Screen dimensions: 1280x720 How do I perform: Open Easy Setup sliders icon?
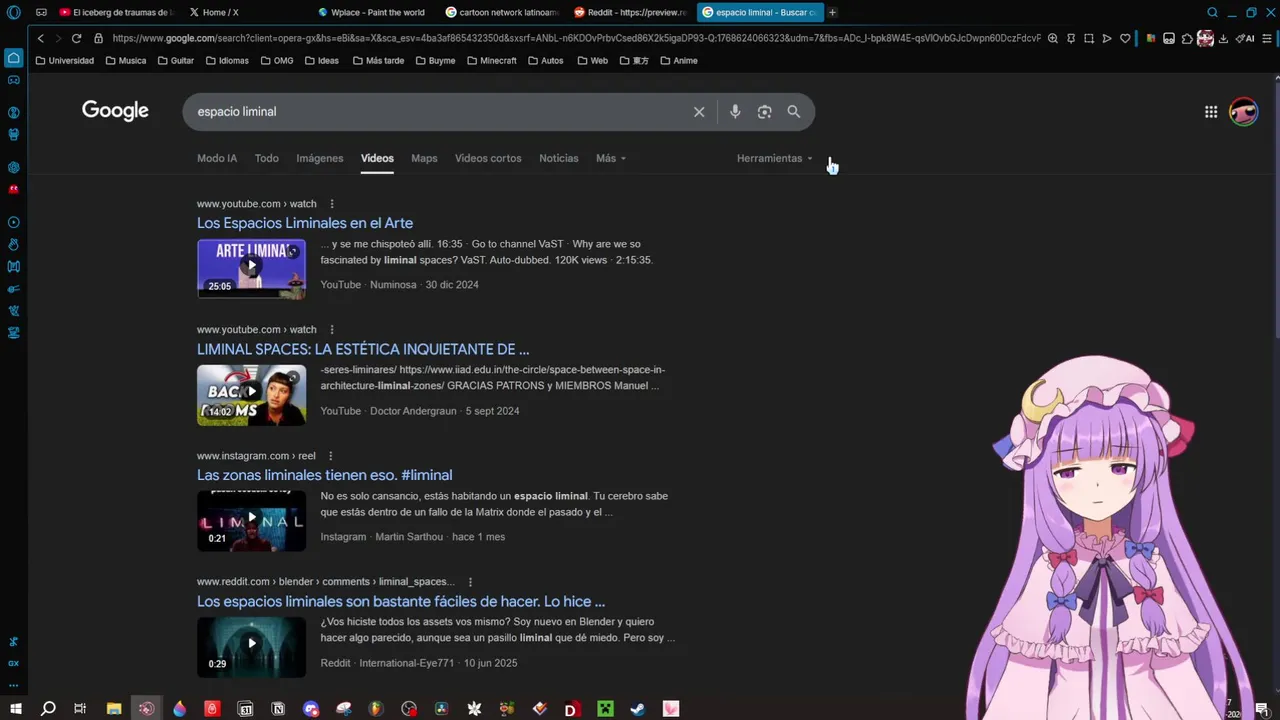(x=1267, y=38)
